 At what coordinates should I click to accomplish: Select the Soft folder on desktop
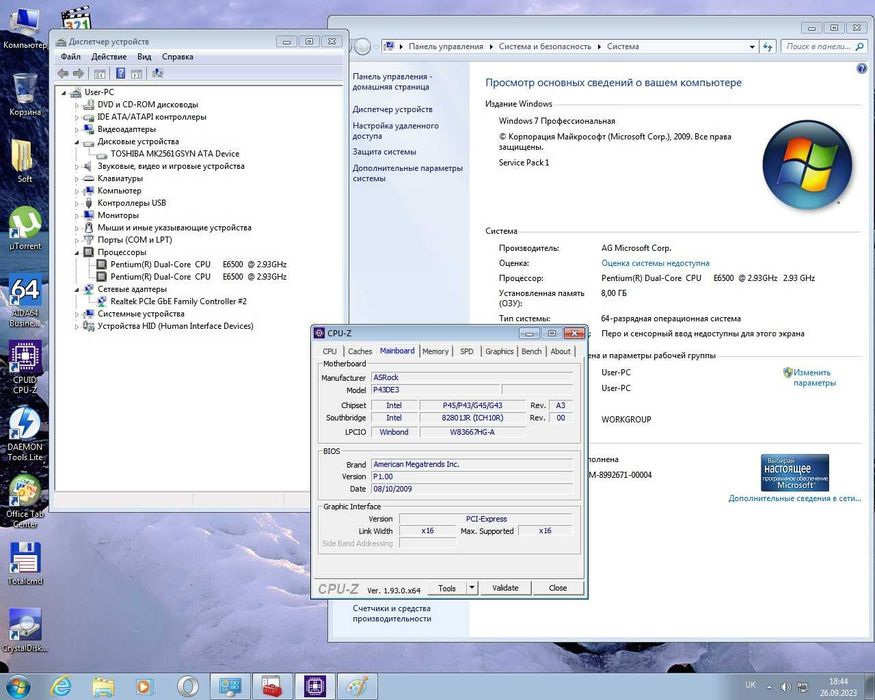[x=25, y=161]
